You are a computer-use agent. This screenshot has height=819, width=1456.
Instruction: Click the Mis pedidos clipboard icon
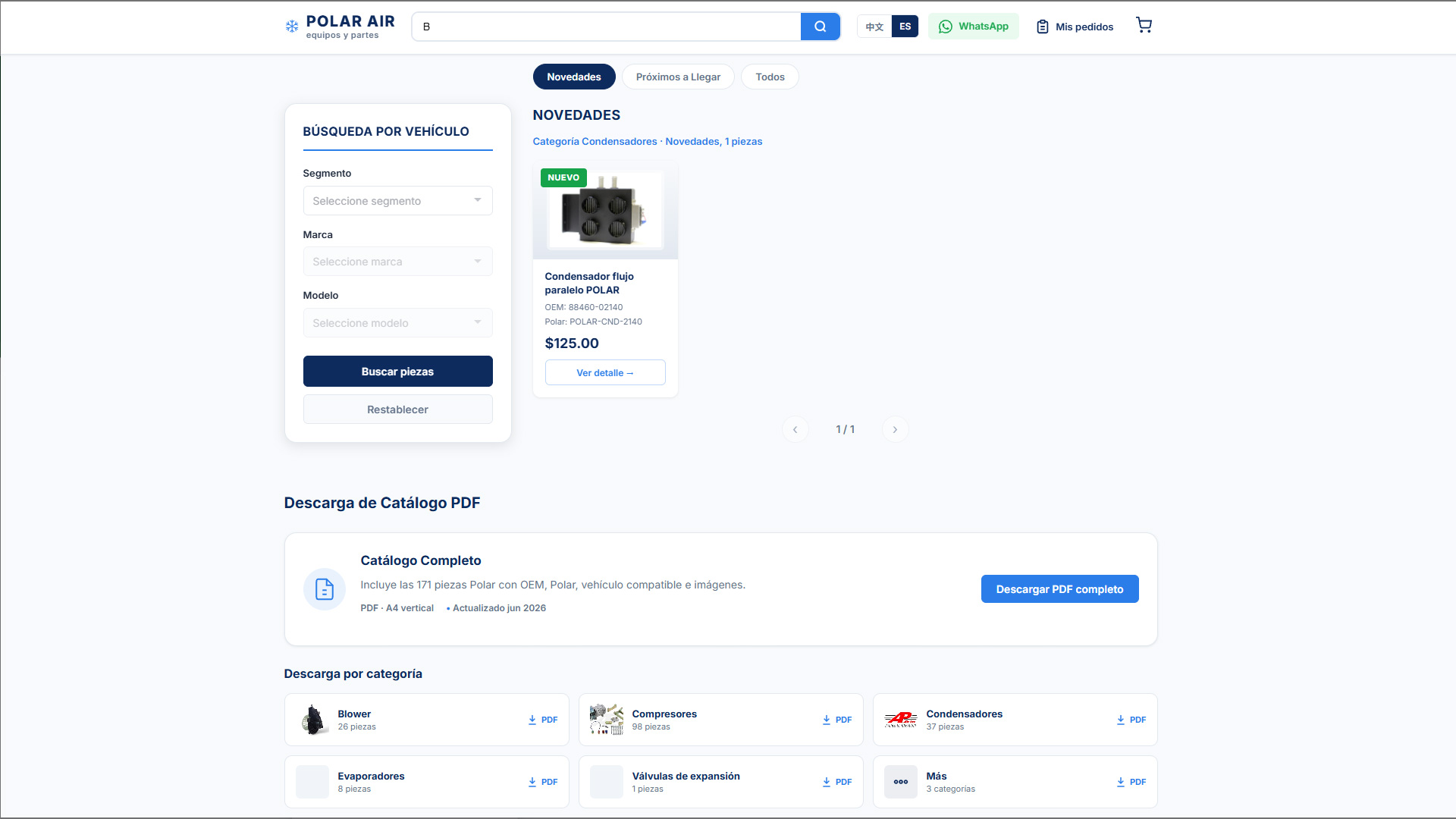point(1043,27)
